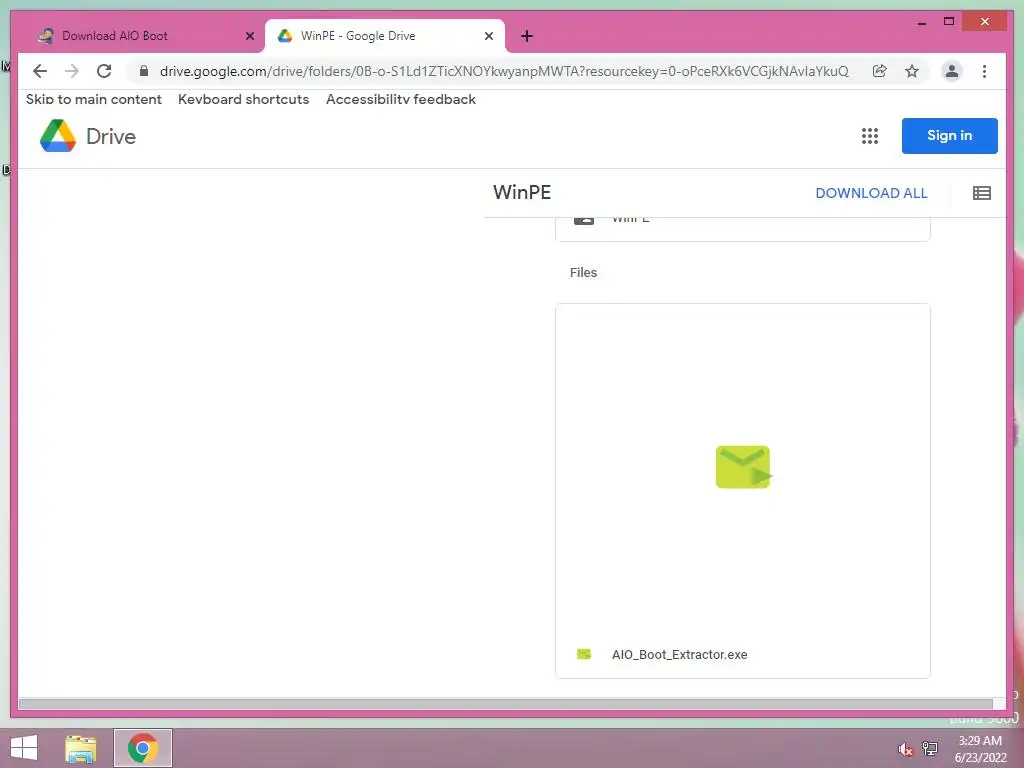
Task: Close the Download AIO Boot tab
Action: click(x=249, y=36)
